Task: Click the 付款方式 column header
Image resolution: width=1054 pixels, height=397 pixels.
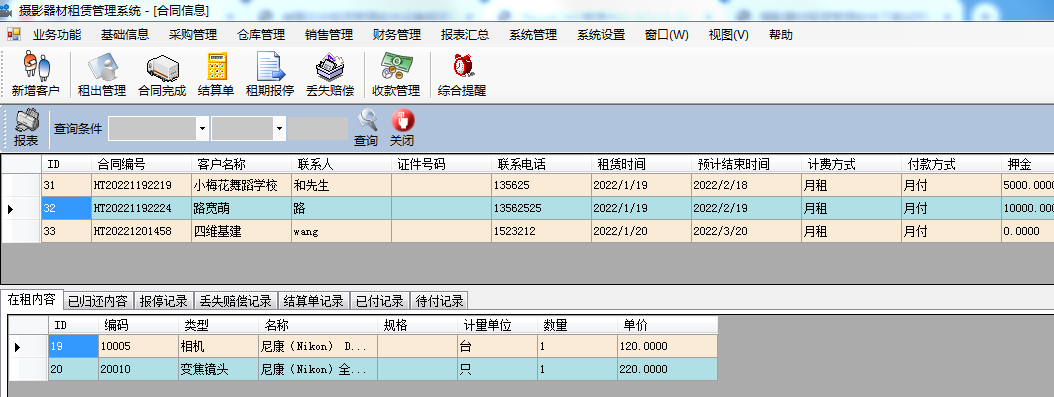Action: point(951,164)
